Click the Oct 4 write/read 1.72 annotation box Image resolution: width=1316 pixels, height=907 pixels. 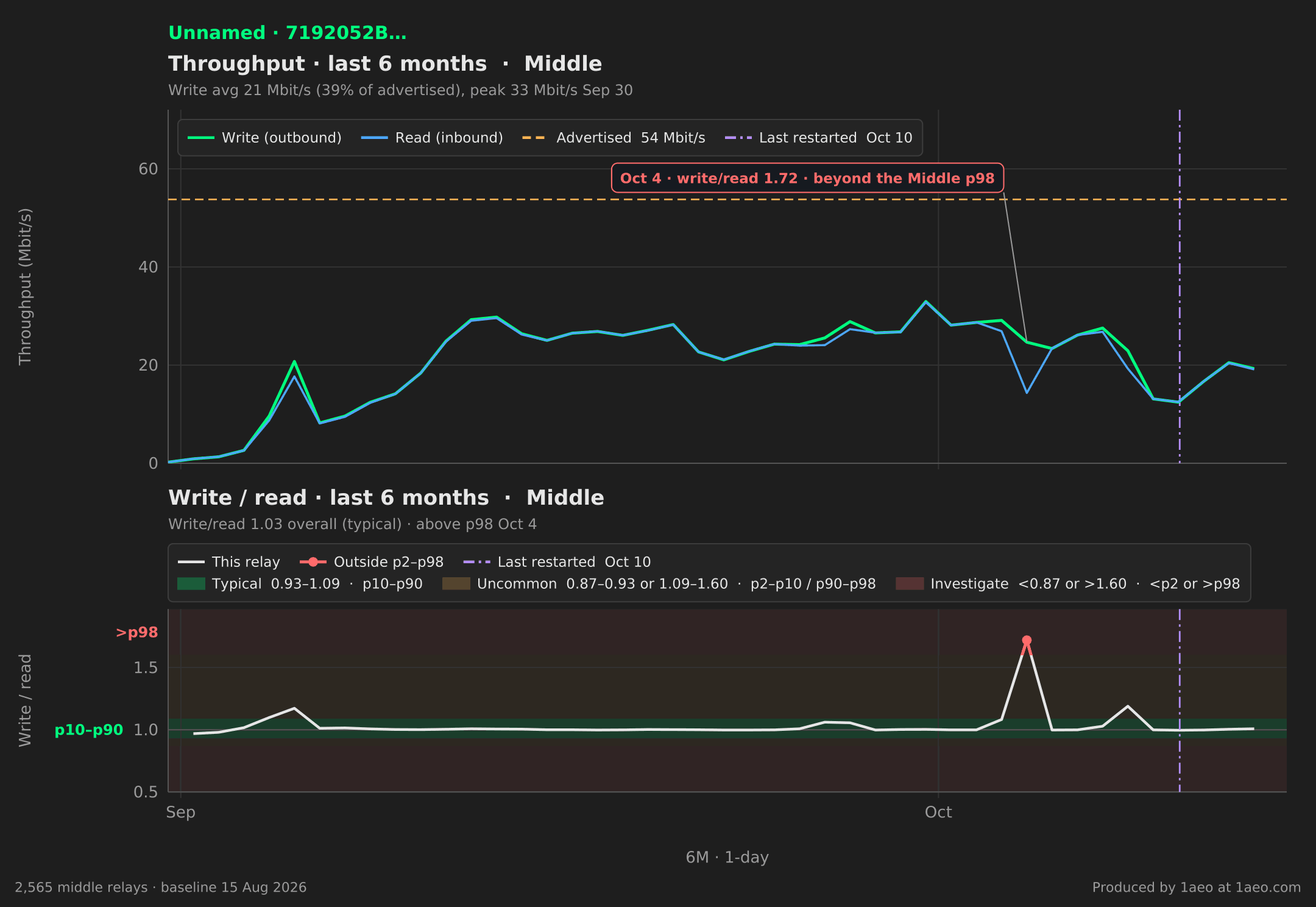tap(807, 178)
